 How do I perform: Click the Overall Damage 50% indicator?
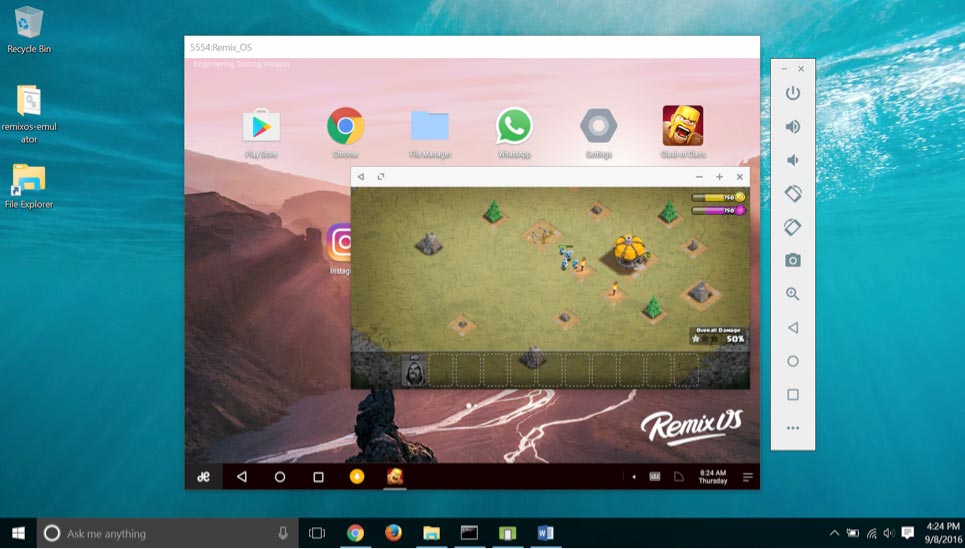click(x=718, y=335)
